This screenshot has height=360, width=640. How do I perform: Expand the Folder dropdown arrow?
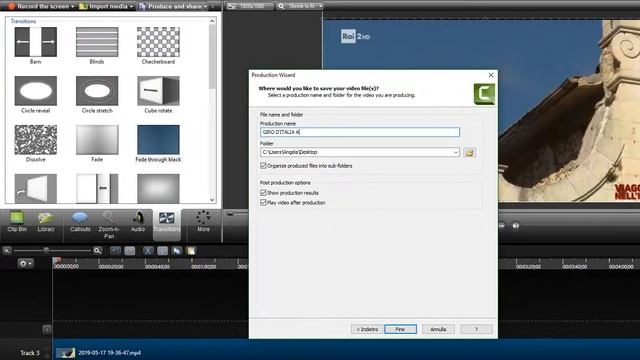click(x=456, y=152)
